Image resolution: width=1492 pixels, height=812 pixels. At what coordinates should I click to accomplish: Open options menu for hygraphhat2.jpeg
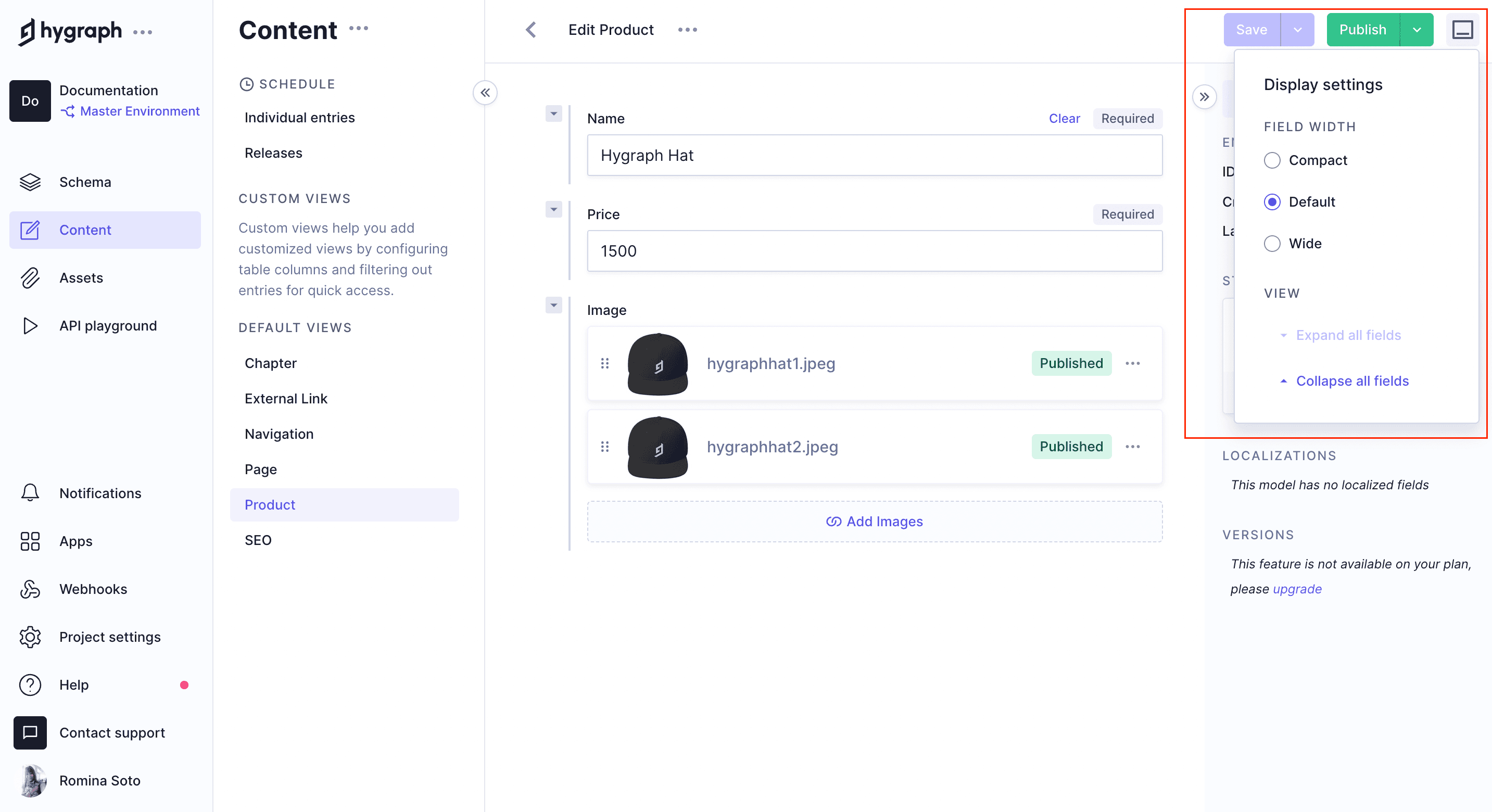coord(1132,447)
